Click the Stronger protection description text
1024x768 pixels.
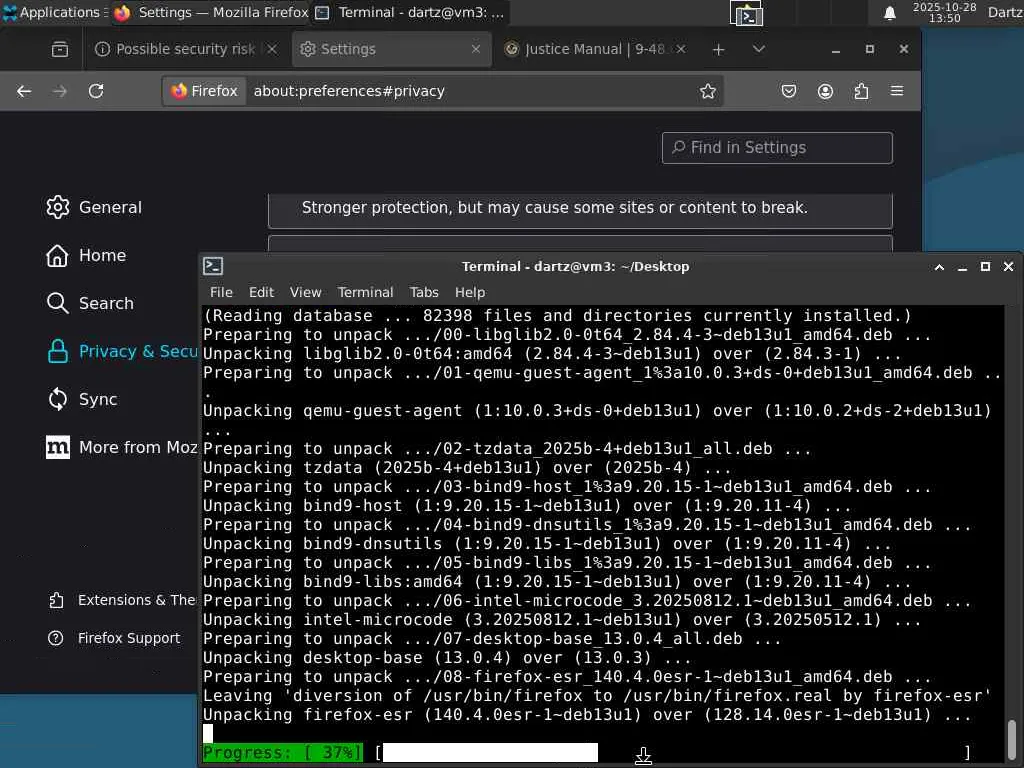tap(554, 208)
